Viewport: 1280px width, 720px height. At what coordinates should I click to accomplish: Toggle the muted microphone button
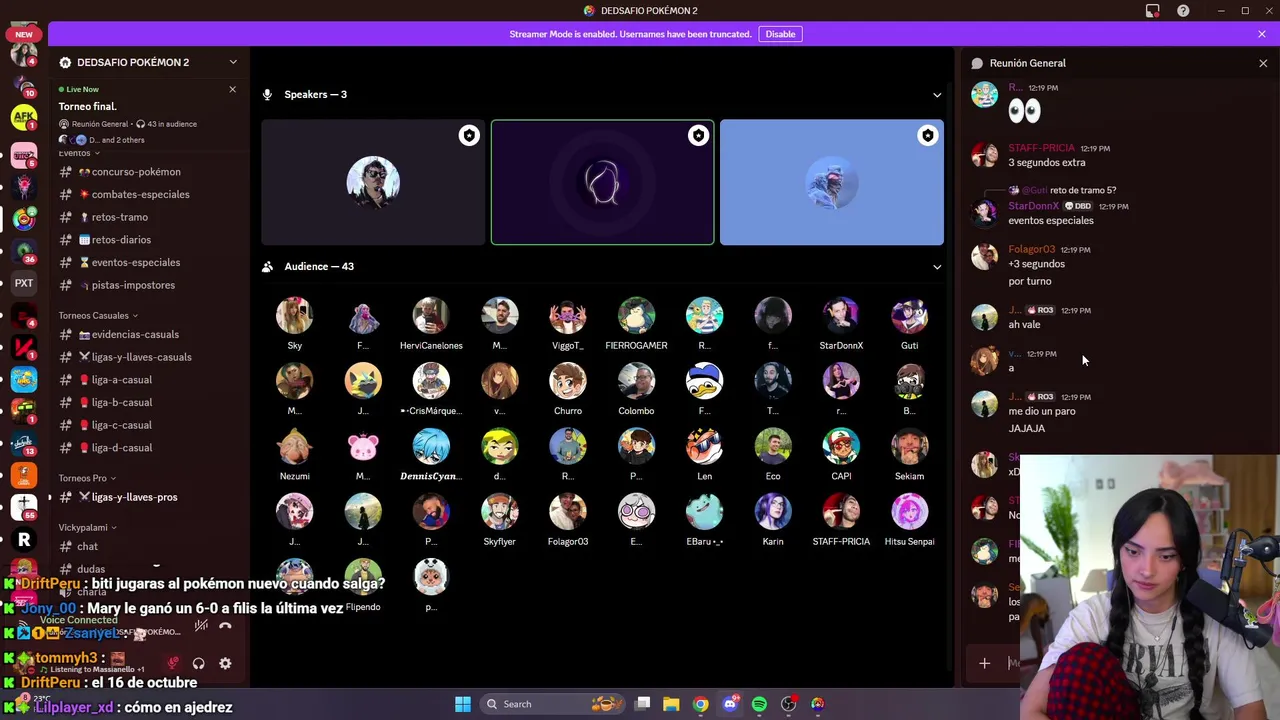(x=173, y=663)
